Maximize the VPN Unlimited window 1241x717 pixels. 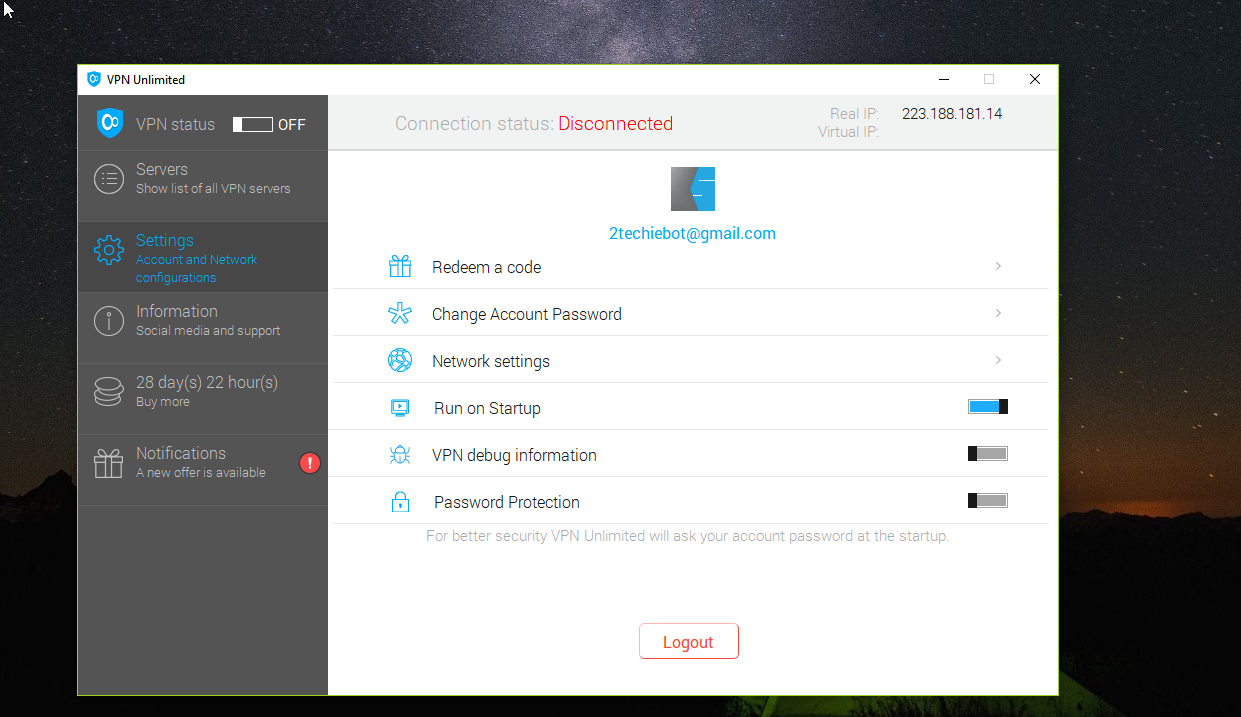coord(989,80)
